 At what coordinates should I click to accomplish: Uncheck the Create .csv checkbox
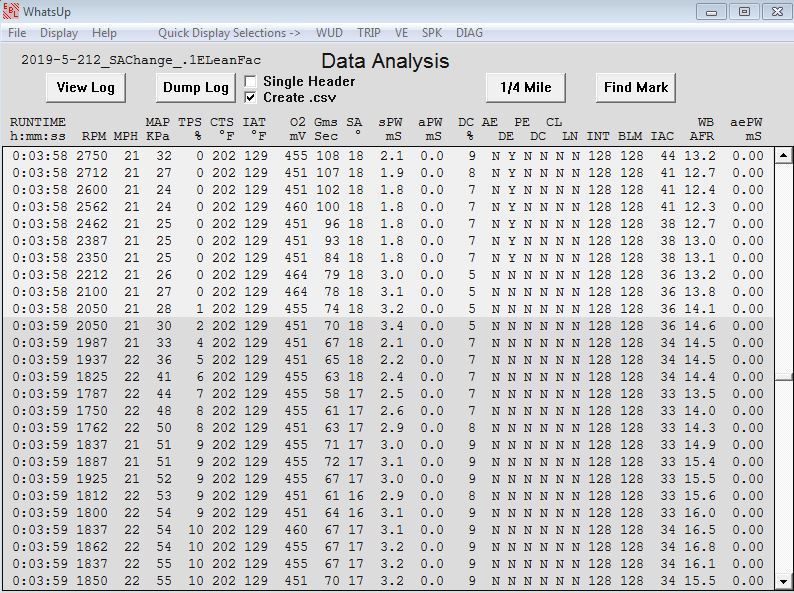point(251,97)
